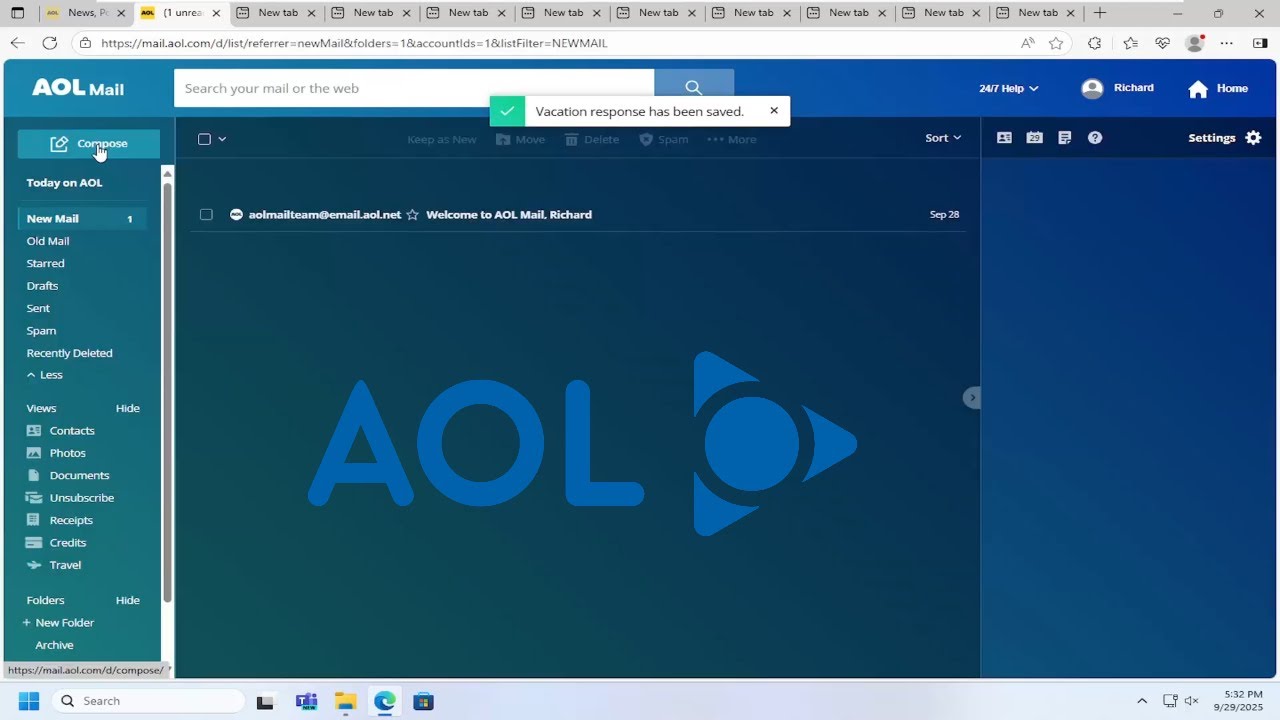Open Recently Deleted folder
The image size is (1280, 720).
pyautogui.click(x=69, y=353)
